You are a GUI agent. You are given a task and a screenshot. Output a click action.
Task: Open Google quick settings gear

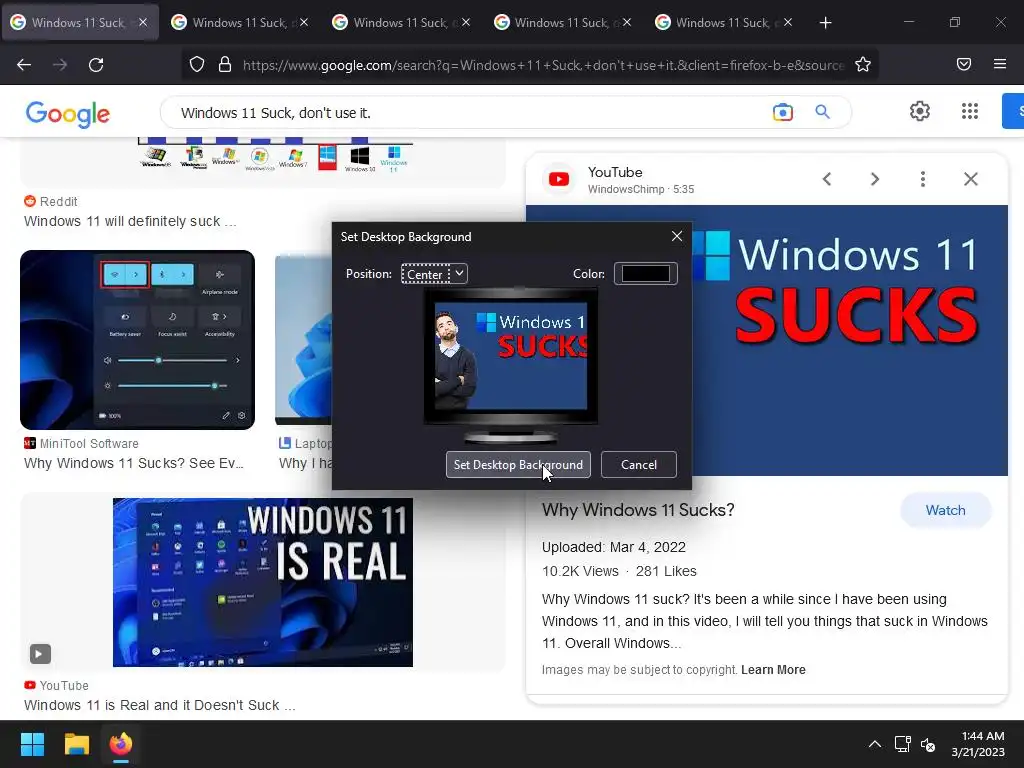click(920, 111)
